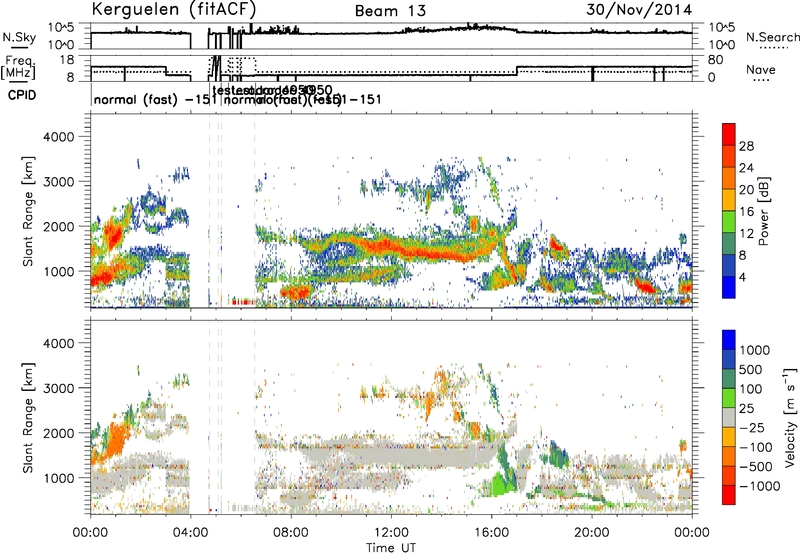This screenshot has height=554, width=800.
Task: Select "Slant Range [km]" label of power panel
Action: [x=28, y=211]
